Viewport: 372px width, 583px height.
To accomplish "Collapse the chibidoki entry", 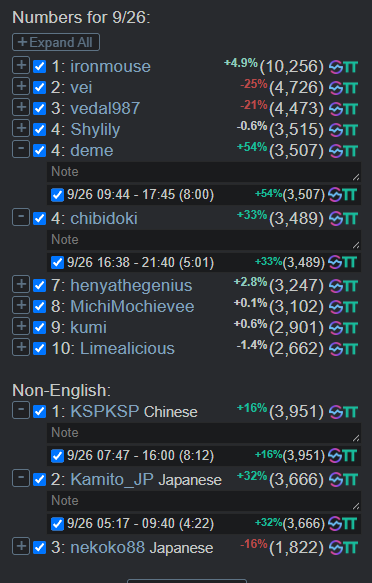I will 21,217.
